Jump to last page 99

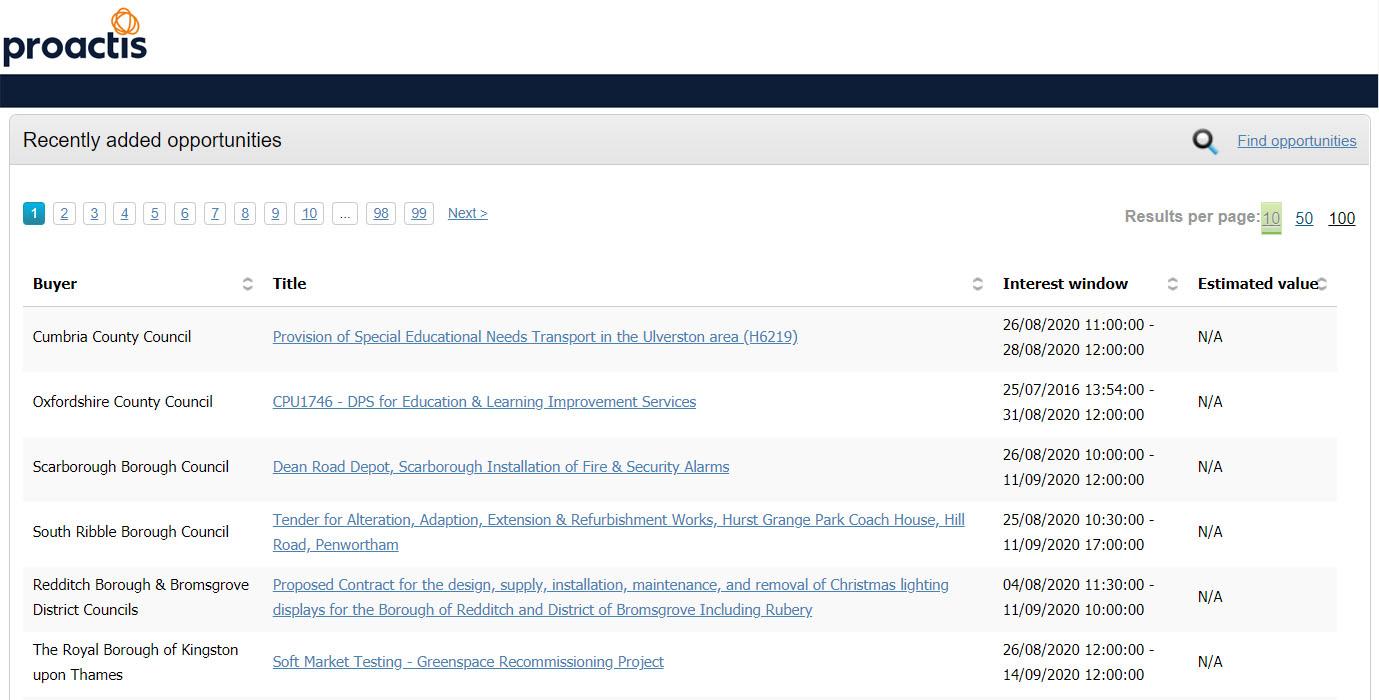(x=418, y=213)
